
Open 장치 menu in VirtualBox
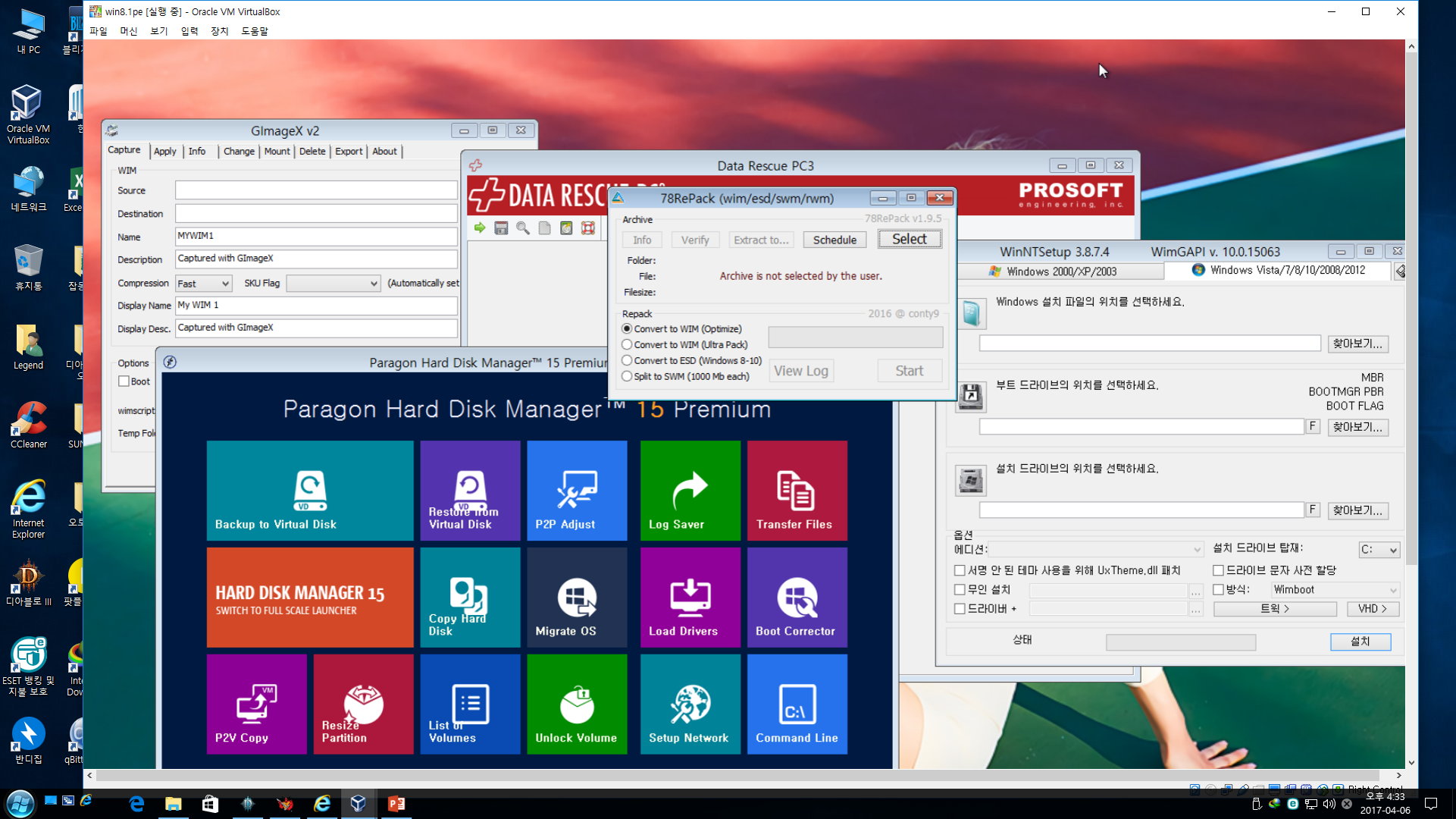(220, 31)
